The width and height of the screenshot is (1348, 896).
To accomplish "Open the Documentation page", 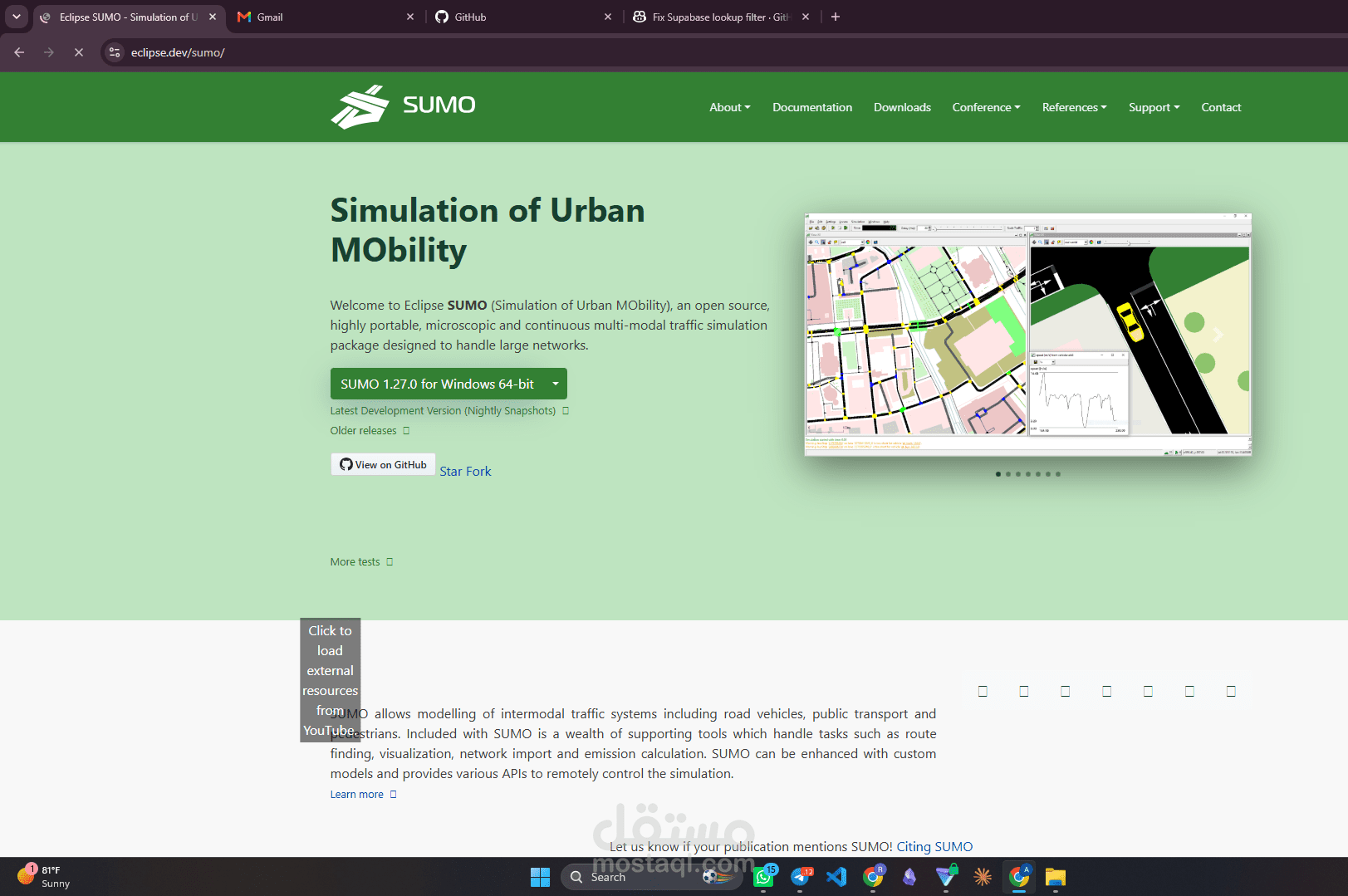I will 812,107.
